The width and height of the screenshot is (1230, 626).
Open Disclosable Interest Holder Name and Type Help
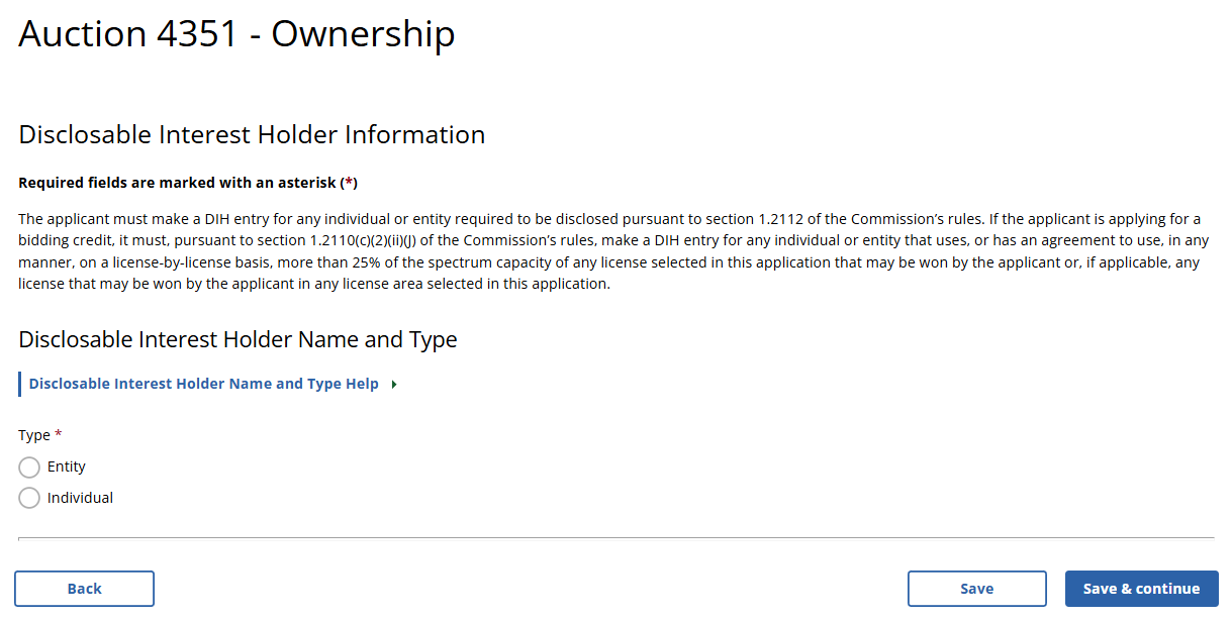tap(203, 384)
